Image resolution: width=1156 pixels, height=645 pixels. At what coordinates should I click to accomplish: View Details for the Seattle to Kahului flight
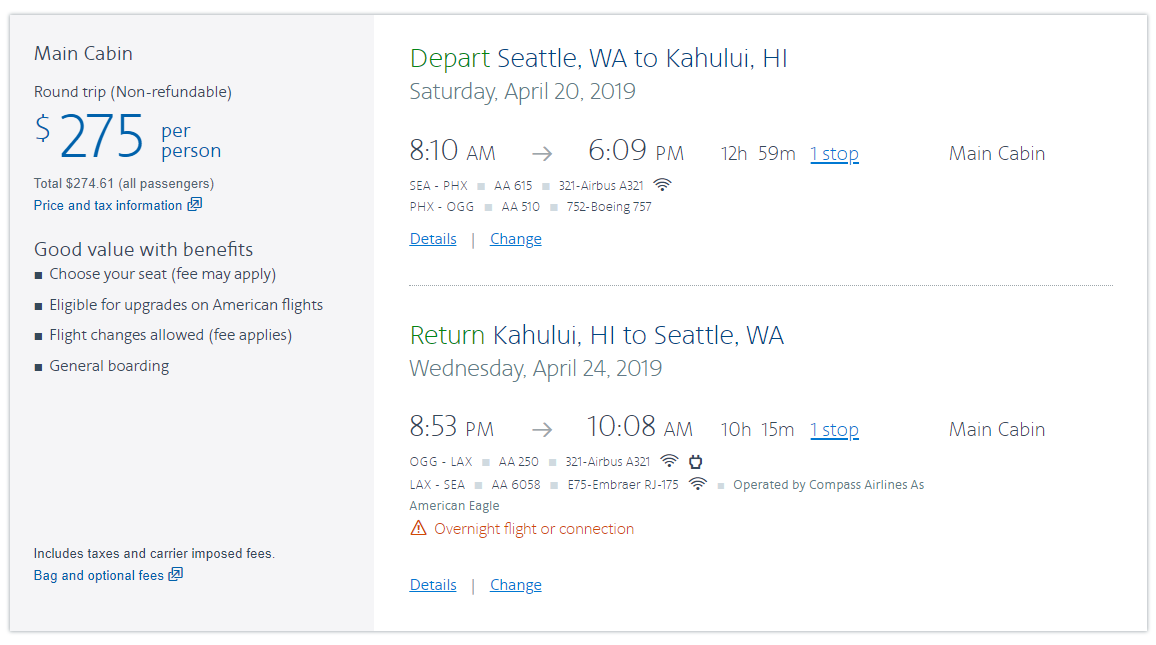[x=433, y=239]
